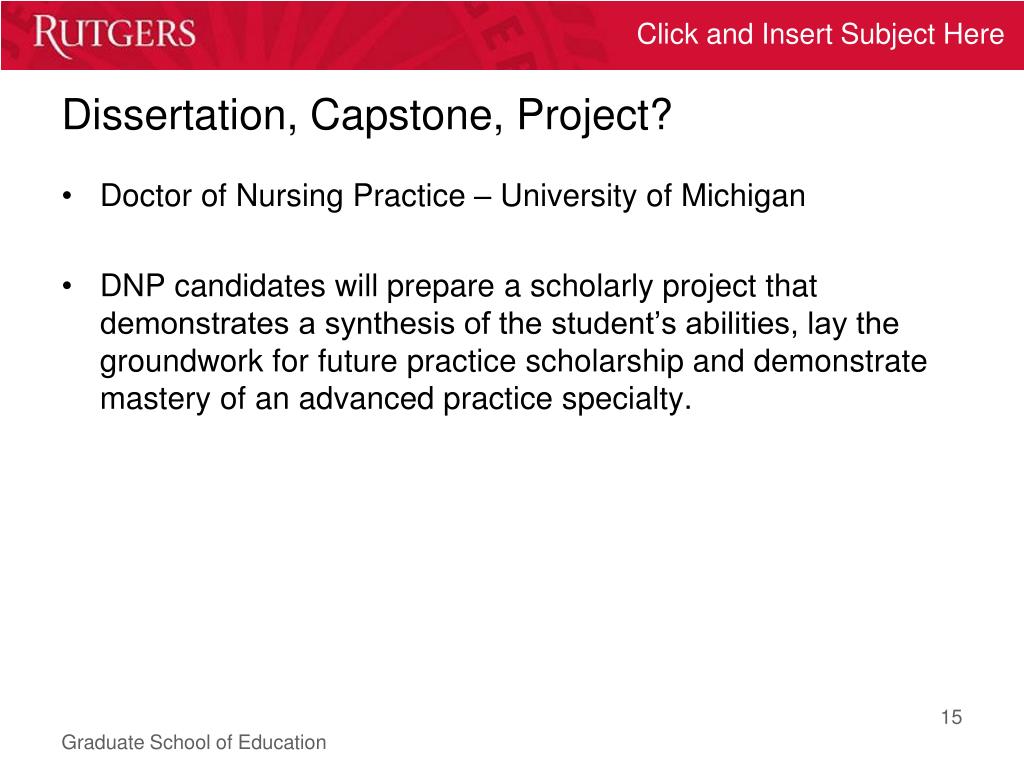Click the line "mastery of an advanced practice specialty."
Screen dimensions: 1024x768
click(x=395, y=400)
